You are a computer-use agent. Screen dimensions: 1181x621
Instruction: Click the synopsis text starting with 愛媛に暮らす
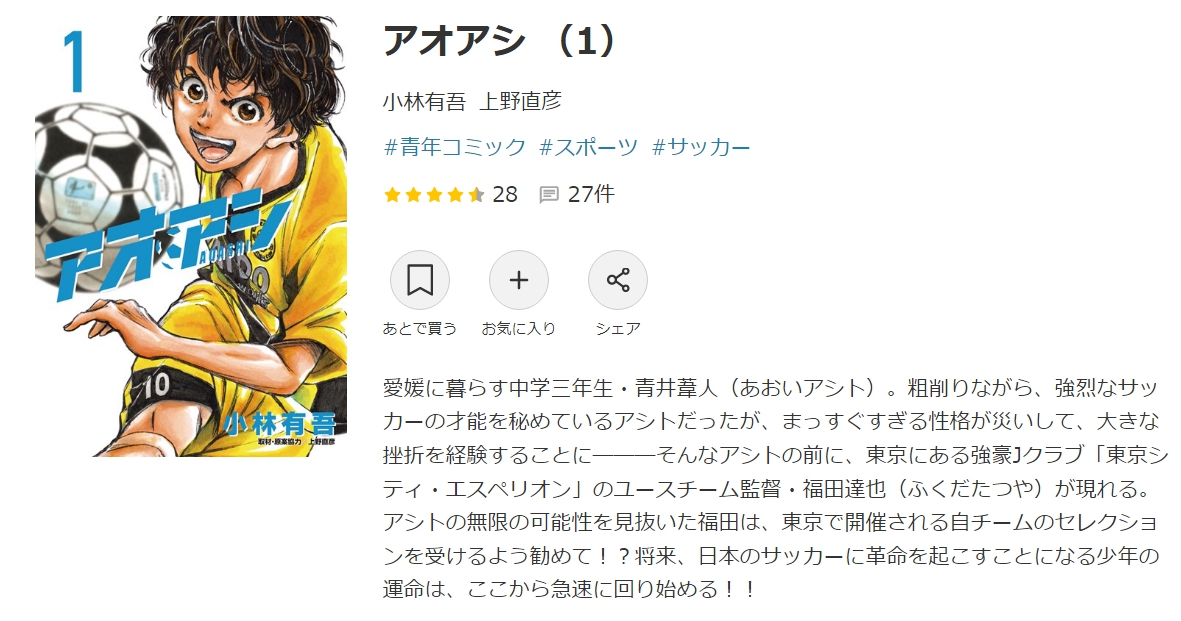774,488
